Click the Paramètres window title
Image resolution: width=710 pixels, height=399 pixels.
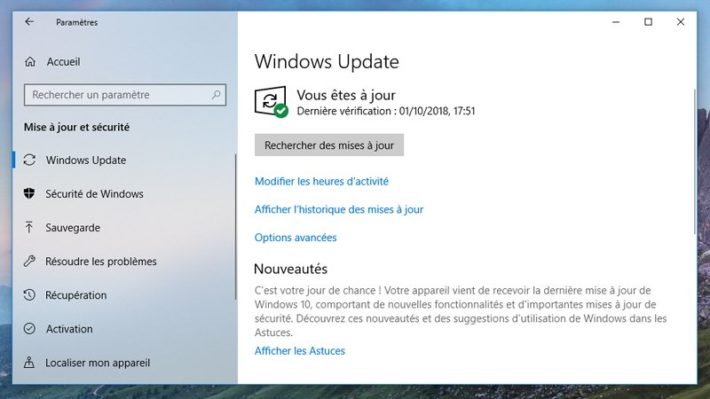77,22
